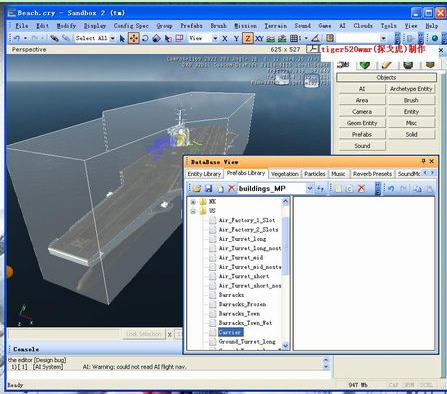Delete library with red X beside buildings_MP

(x=231, y=188)
